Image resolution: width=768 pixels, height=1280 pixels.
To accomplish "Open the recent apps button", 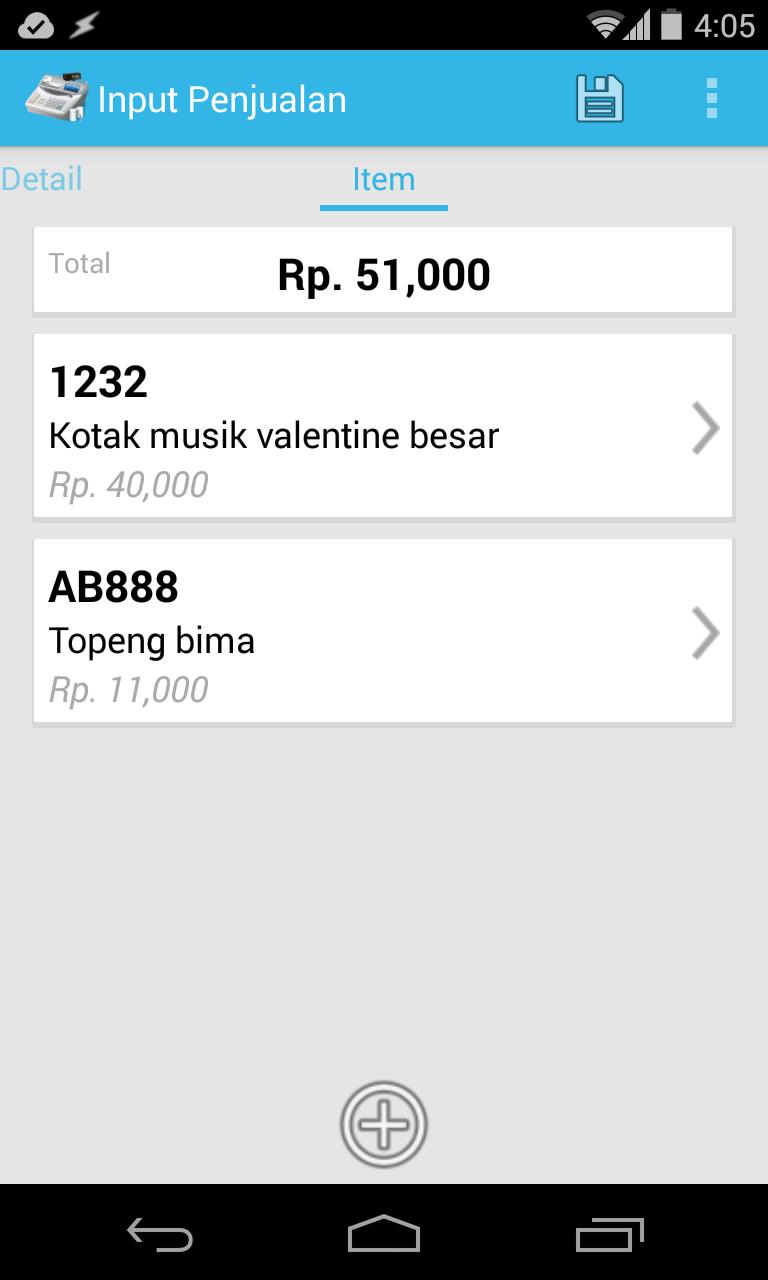I will click(609, 1235).
